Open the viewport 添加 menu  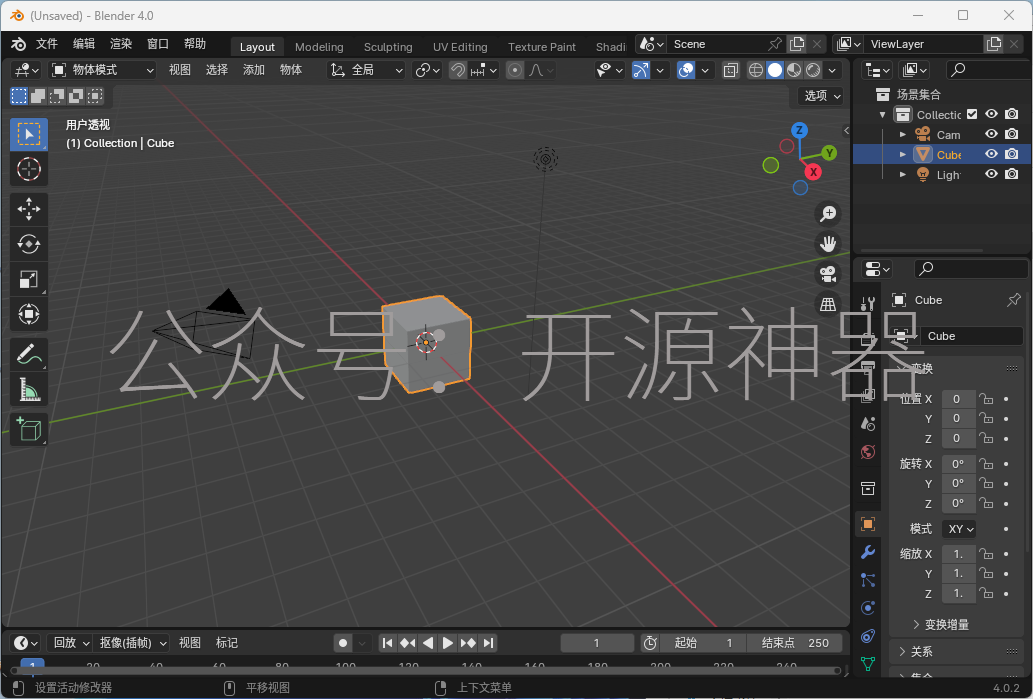254,70
